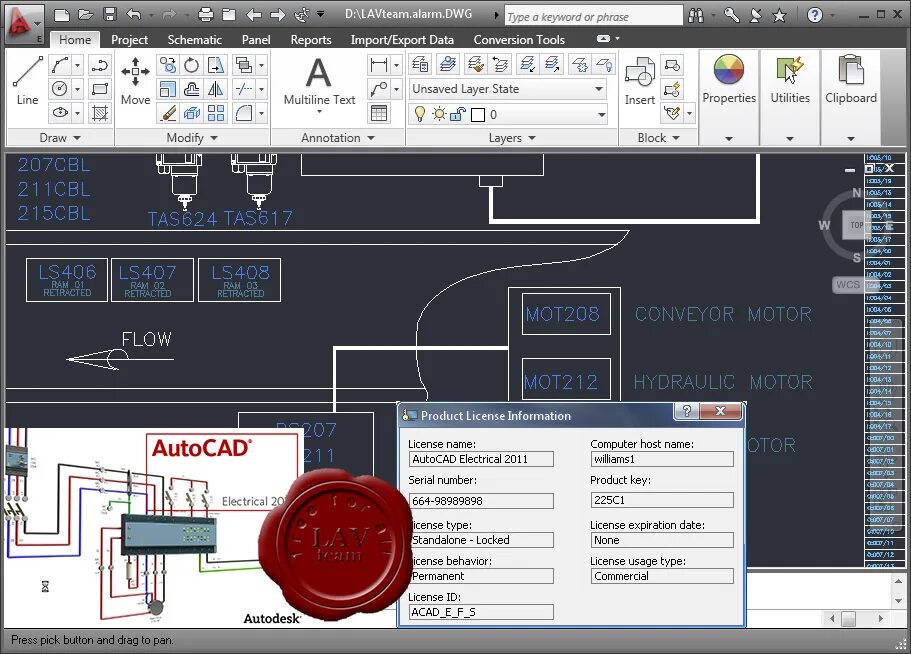Select the Line draw tool
911x654 pixels.
tap(27, 80)
